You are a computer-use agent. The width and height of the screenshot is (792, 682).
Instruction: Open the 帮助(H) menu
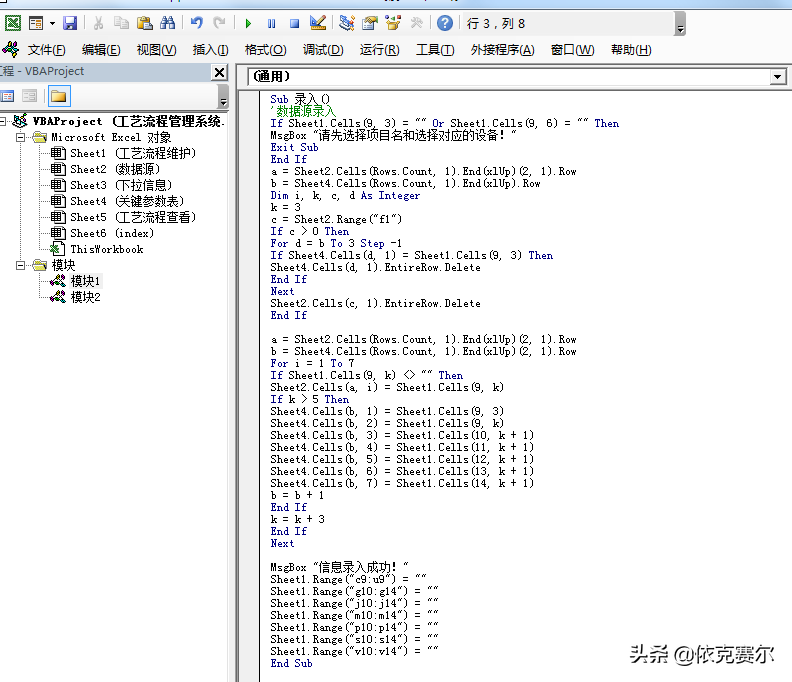click(x=631, y=50)
